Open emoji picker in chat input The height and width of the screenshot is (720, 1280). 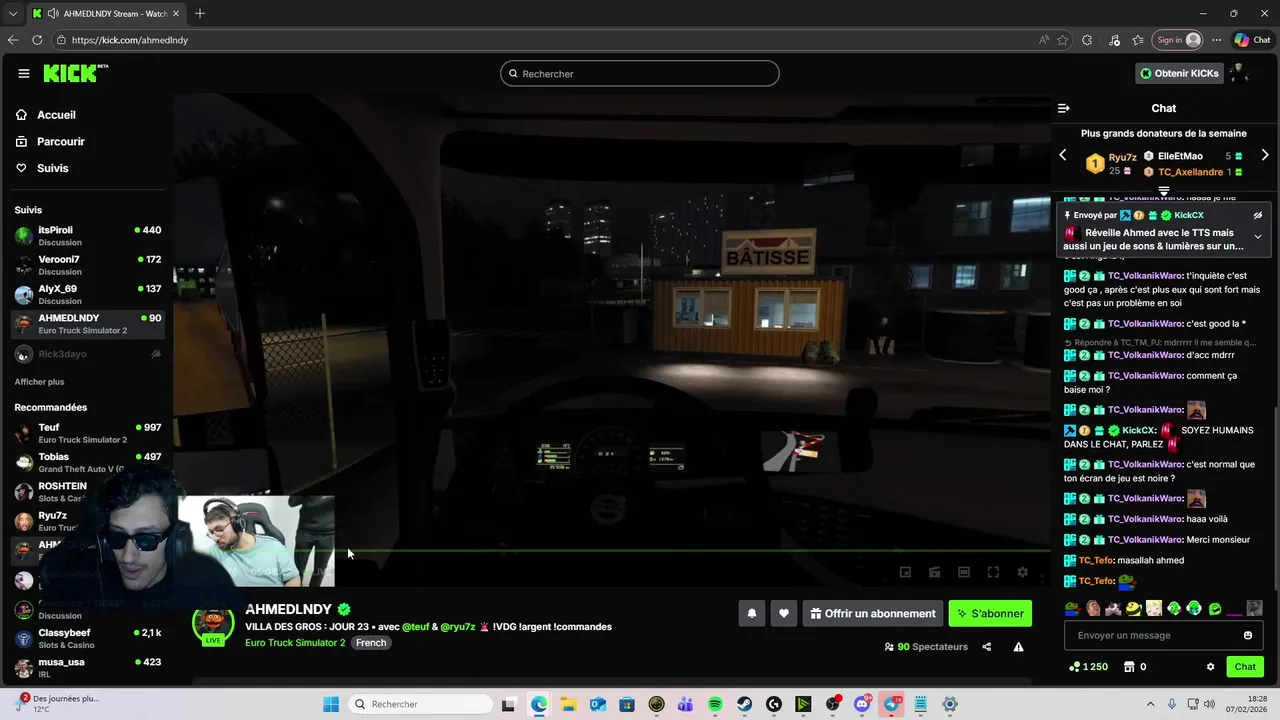(x=1248, y=636)
